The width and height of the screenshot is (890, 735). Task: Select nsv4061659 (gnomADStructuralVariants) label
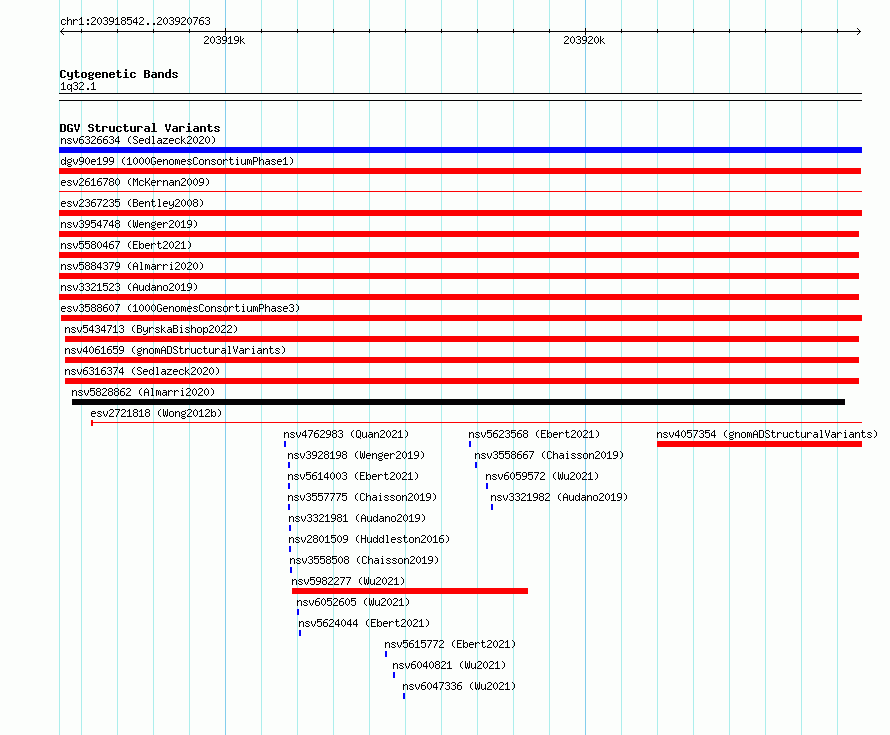pos(175,350)
